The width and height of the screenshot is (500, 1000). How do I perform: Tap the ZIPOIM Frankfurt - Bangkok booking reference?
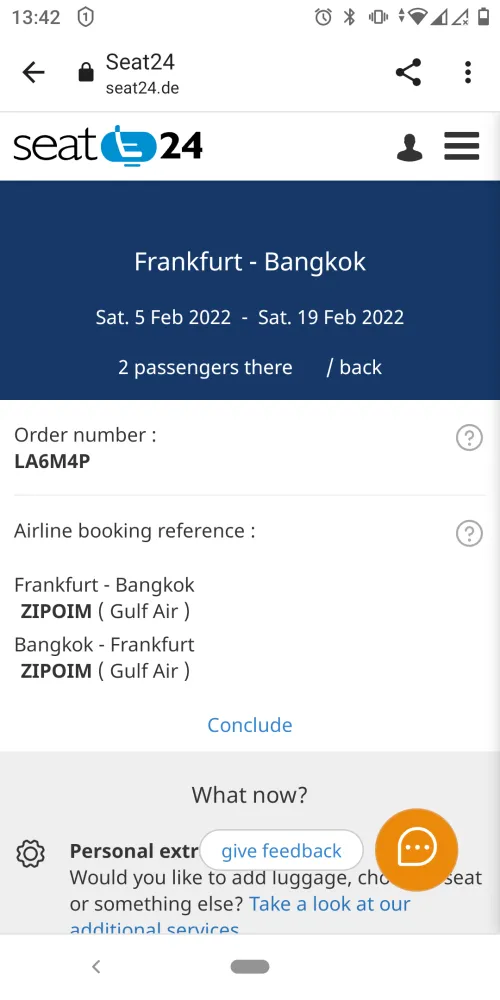click(56, 611)
